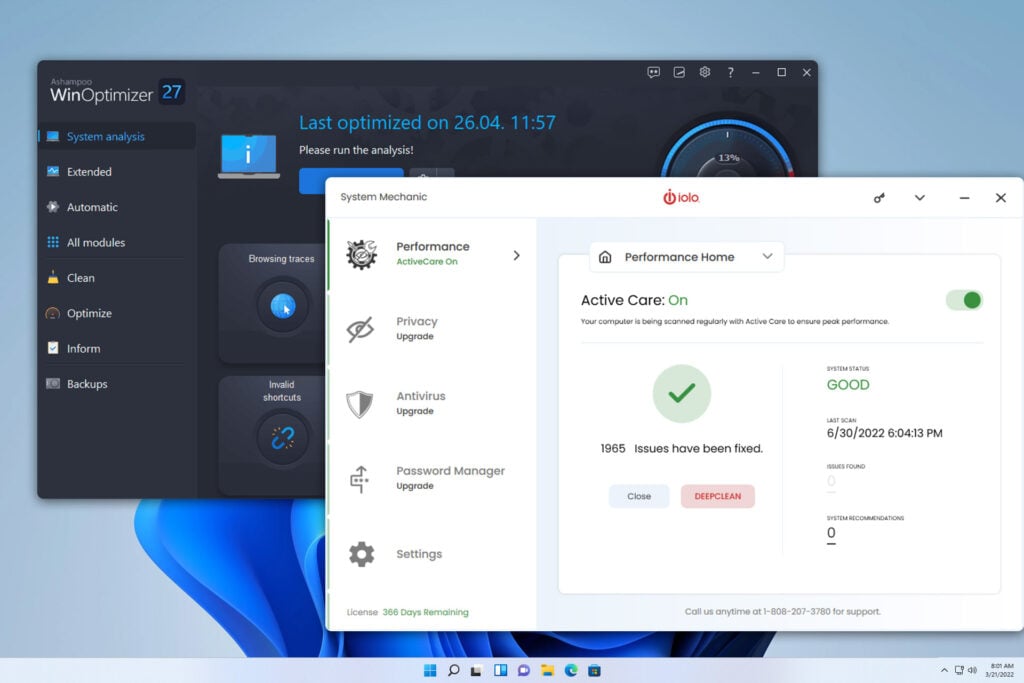1024x683 pixels.
Task: Open the feedback bubble icon in WinOptimizer titlebar
Action: coord(653,72)
